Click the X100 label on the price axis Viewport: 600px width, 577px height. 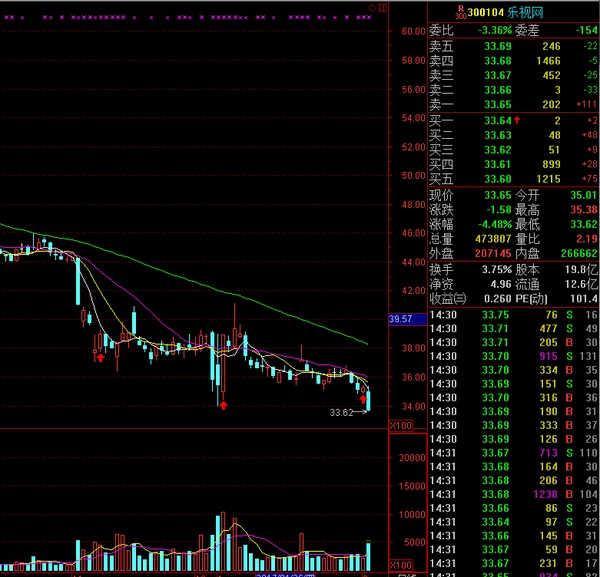pyautogui.click(x=401, y=425)
